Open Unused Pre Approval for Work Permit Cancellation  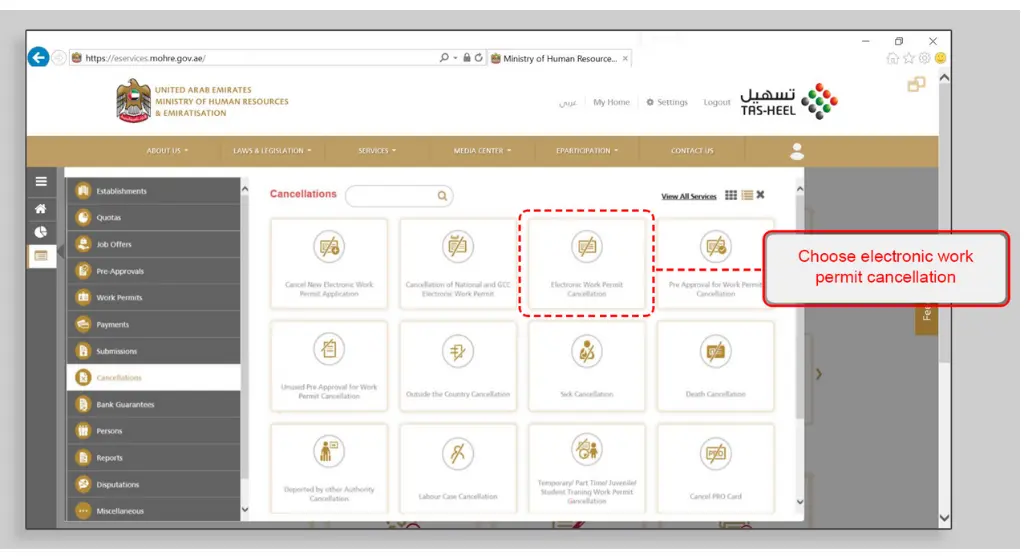point(328,366)
